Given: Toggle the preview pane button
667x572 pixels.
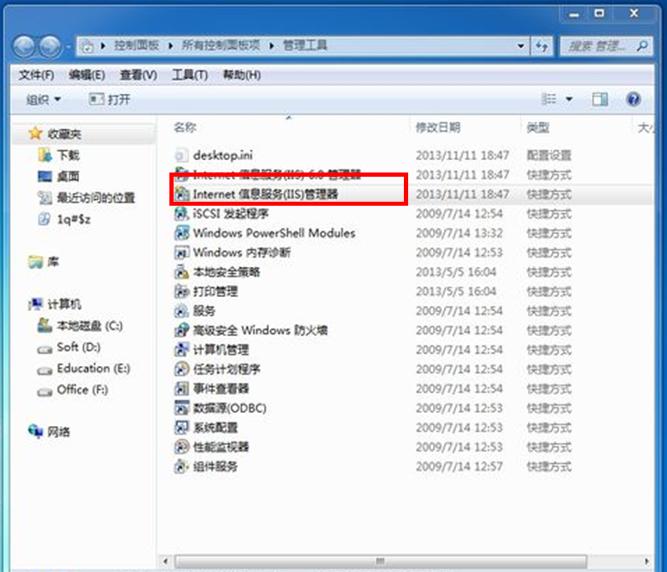Looking at the screenshot, I should [600, 99].
